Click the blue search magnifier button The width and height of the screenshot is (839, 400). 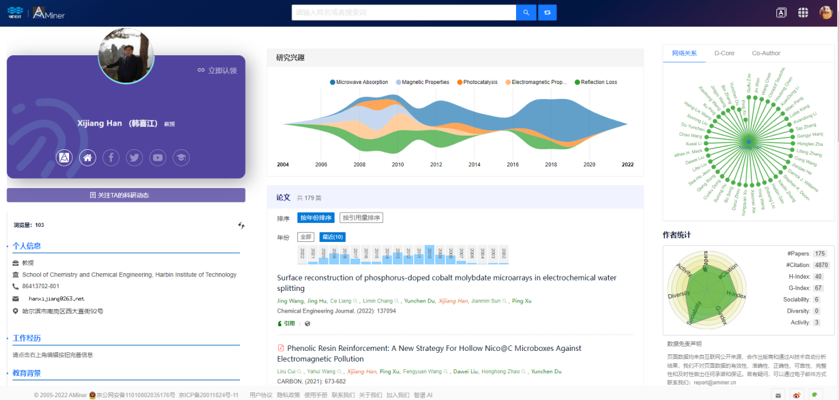click(x=526, y=13)
